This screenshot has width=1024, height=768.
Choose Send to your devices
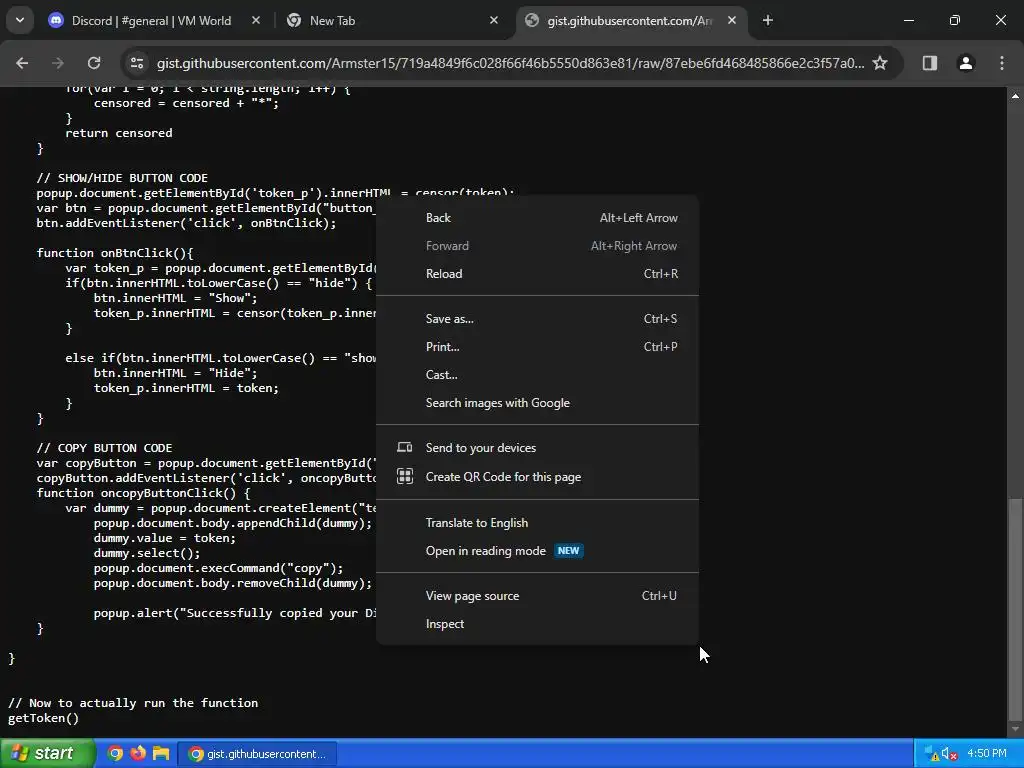pyautogui.click(x=537, y=448)
